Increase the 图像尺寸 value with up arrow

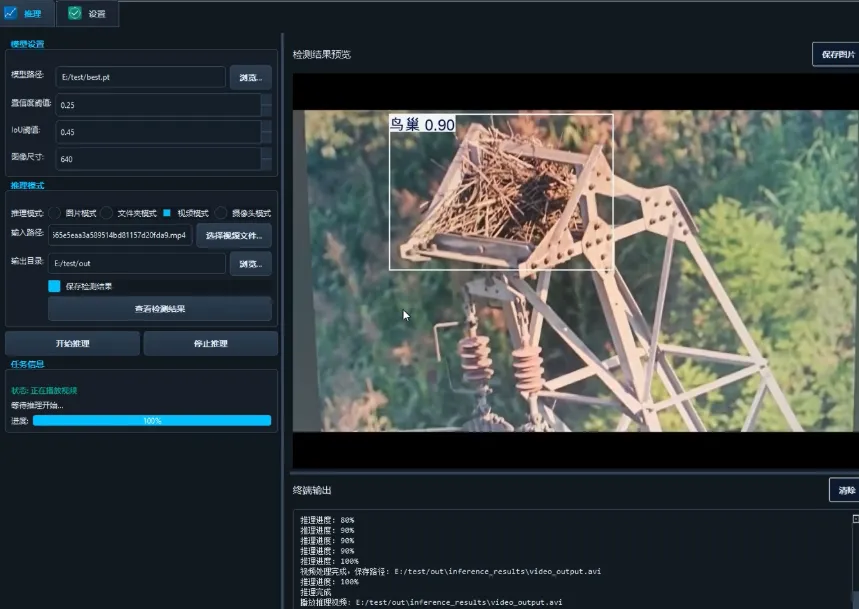(266, 153)
